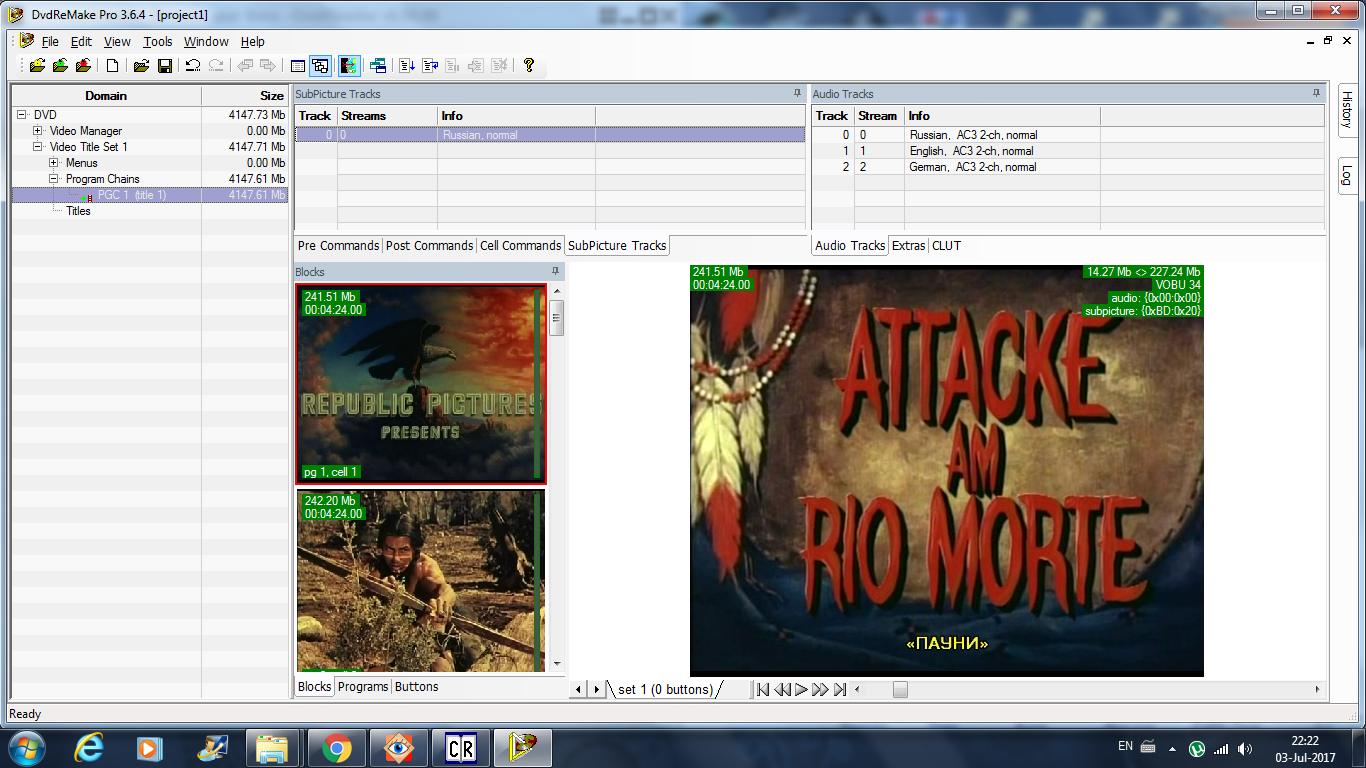Click the yellow question mark Help icon
Viewport: 1366px width, 768px height.
[x=529, y=66]
